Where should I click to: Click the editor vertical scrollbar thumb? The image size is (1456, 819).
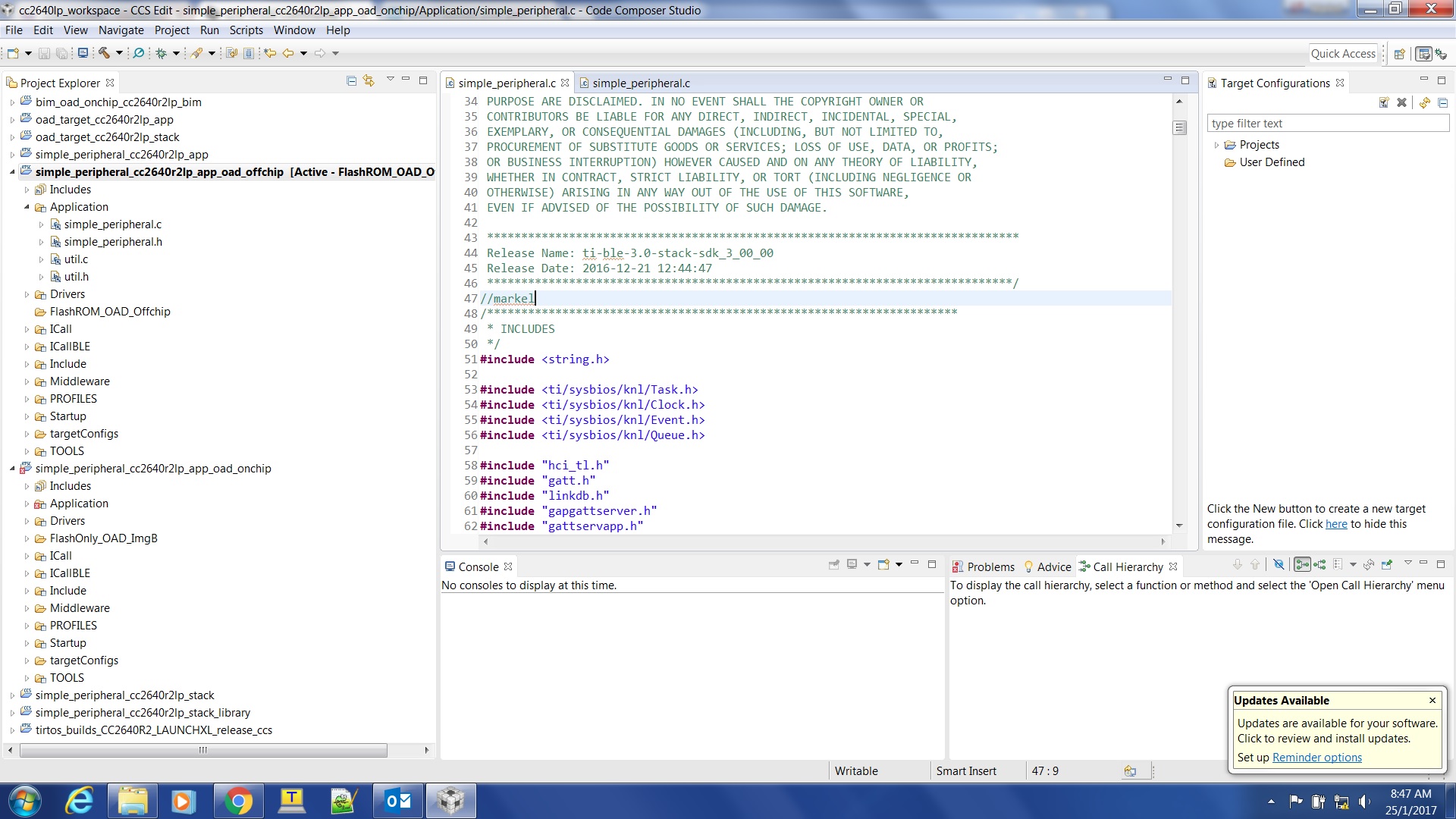[x=1179, y=127]
